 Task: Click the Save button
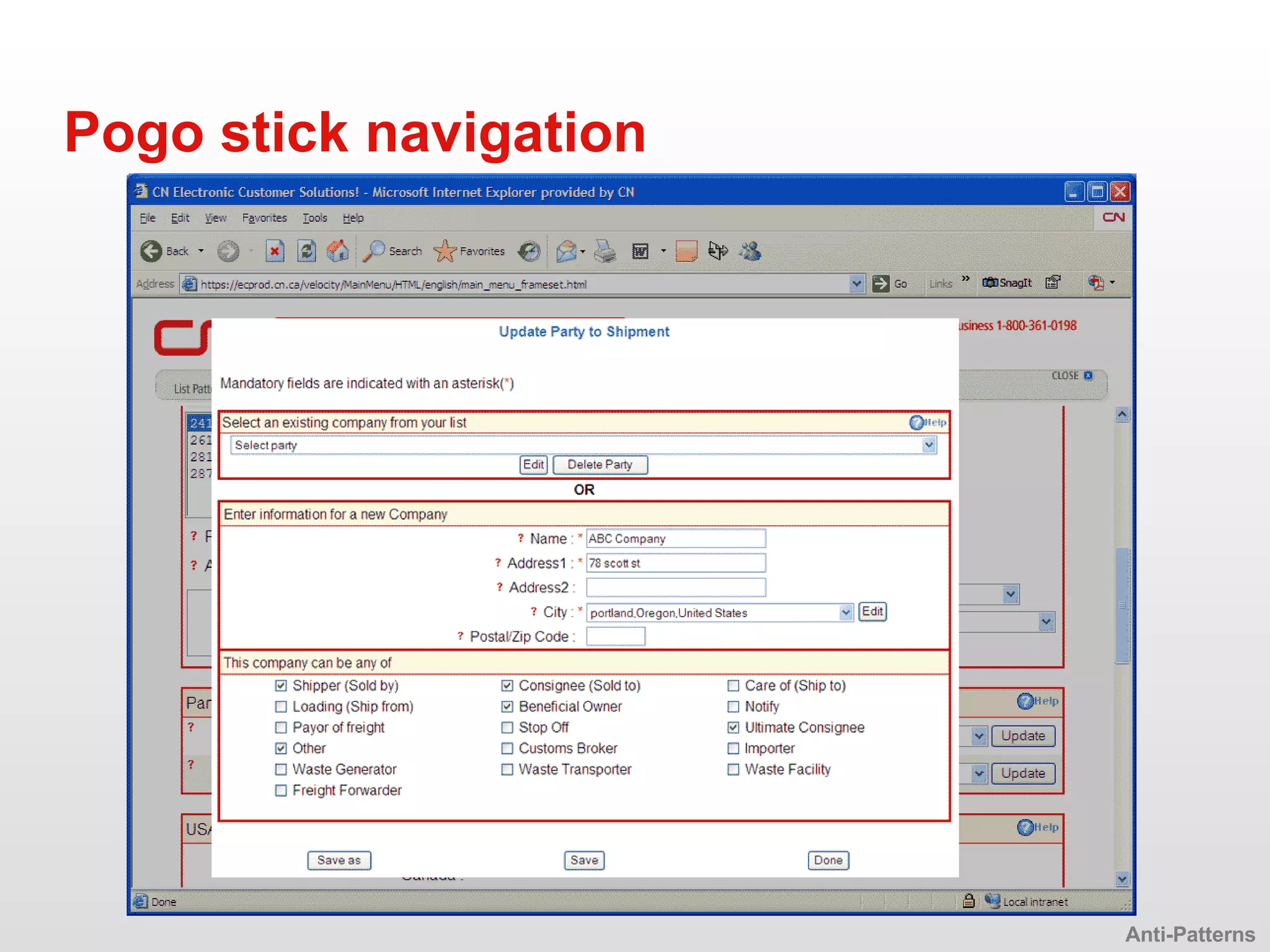584,860
